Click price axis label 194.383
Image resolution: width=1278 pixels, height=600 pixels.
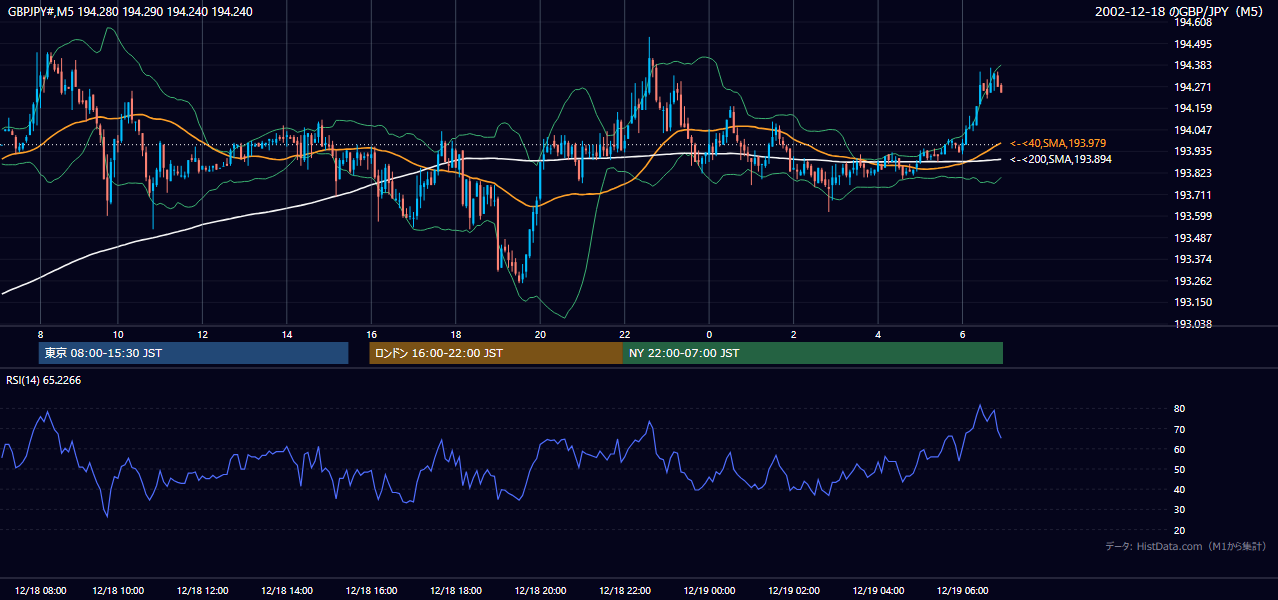[x=1193, y=65]
